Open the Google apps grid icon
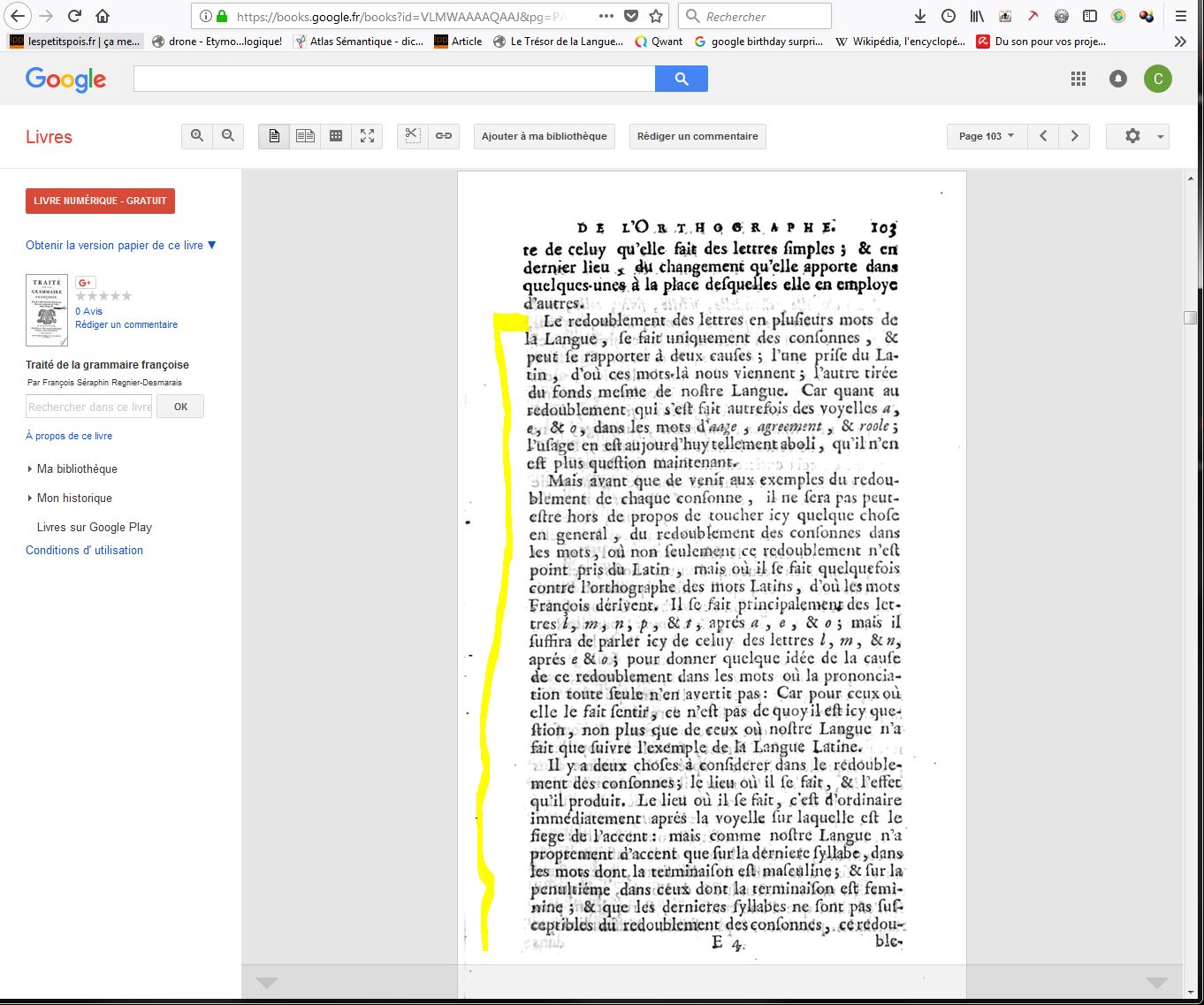This screenshot has height=1005, width=1204. 1078,80
